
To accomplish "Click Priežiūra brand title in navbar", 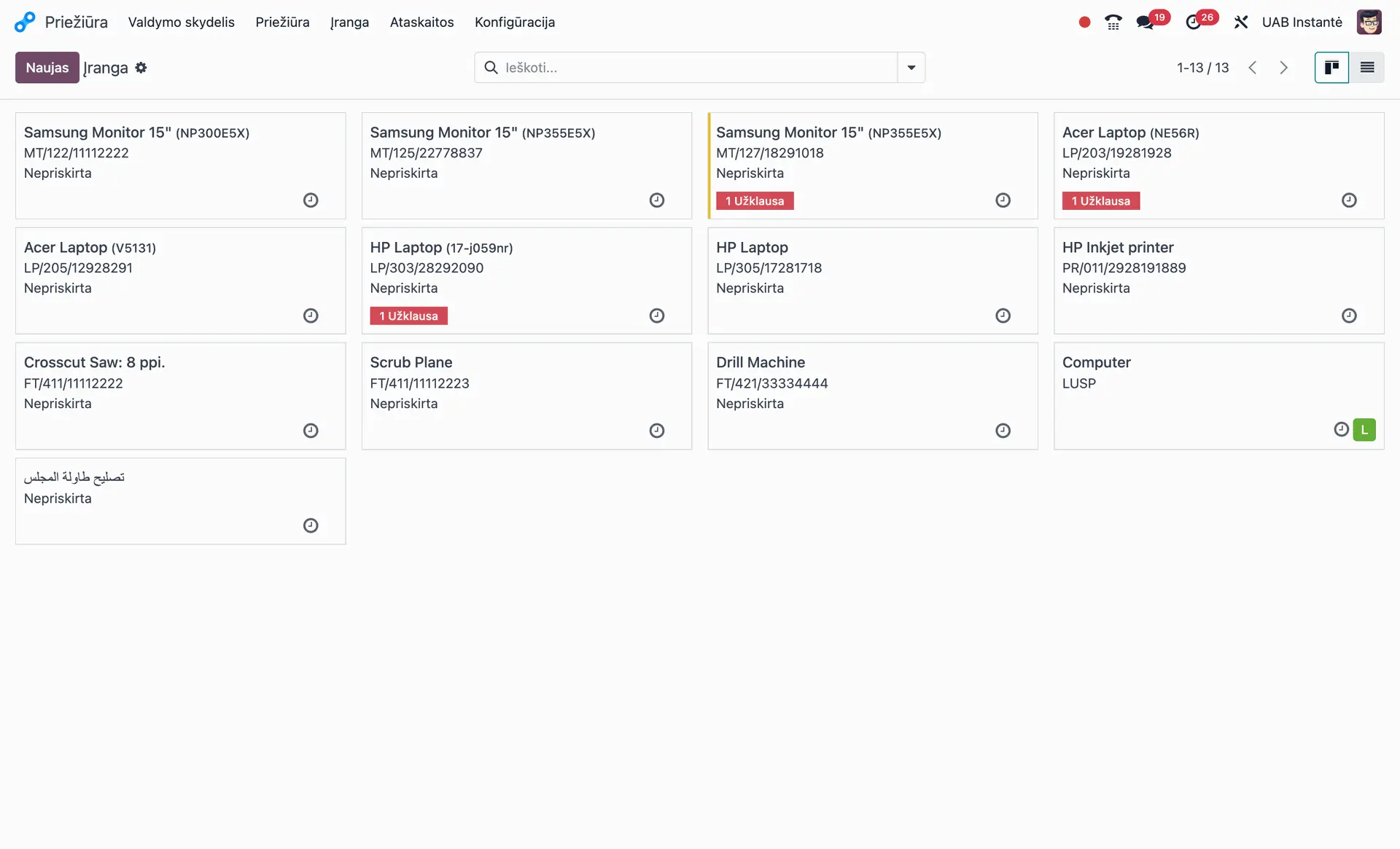I will [x=77, y=23].
